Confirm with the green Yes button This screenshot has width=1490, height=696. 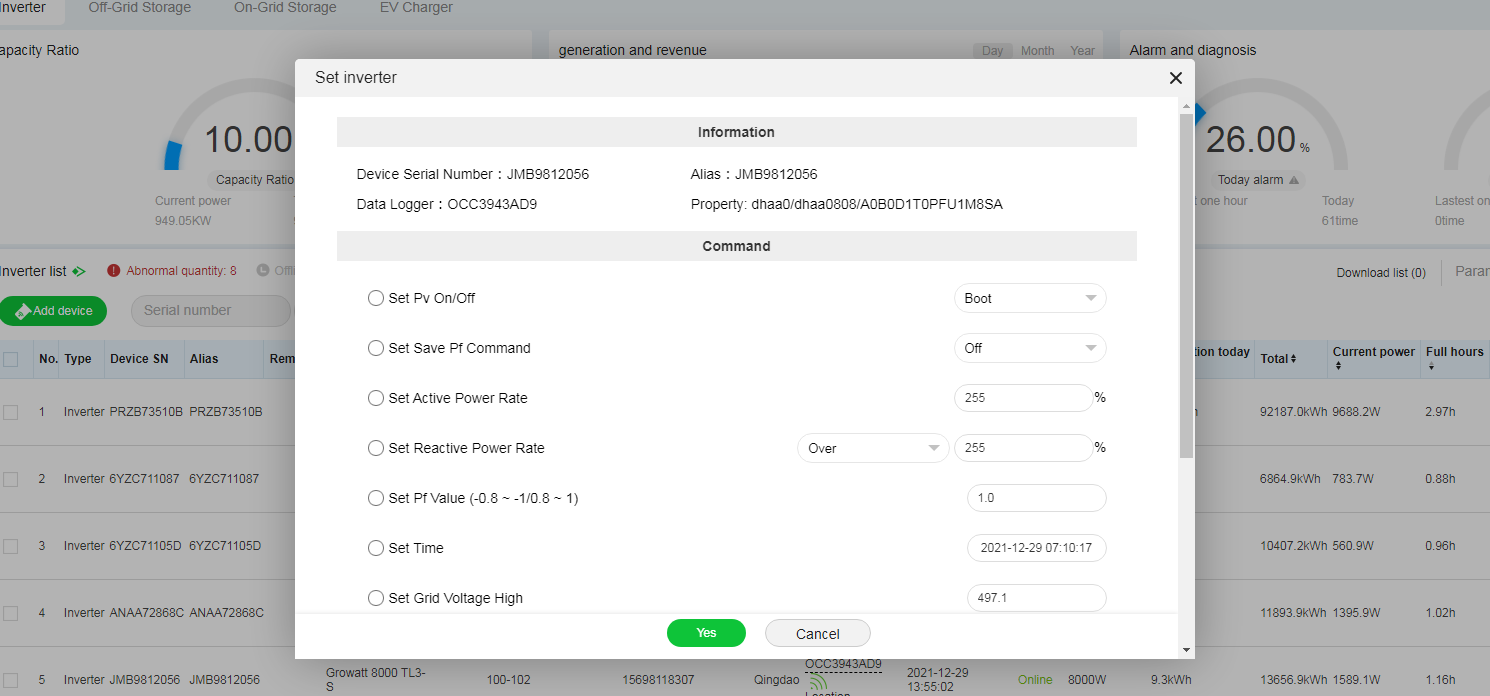coord(706,633)
